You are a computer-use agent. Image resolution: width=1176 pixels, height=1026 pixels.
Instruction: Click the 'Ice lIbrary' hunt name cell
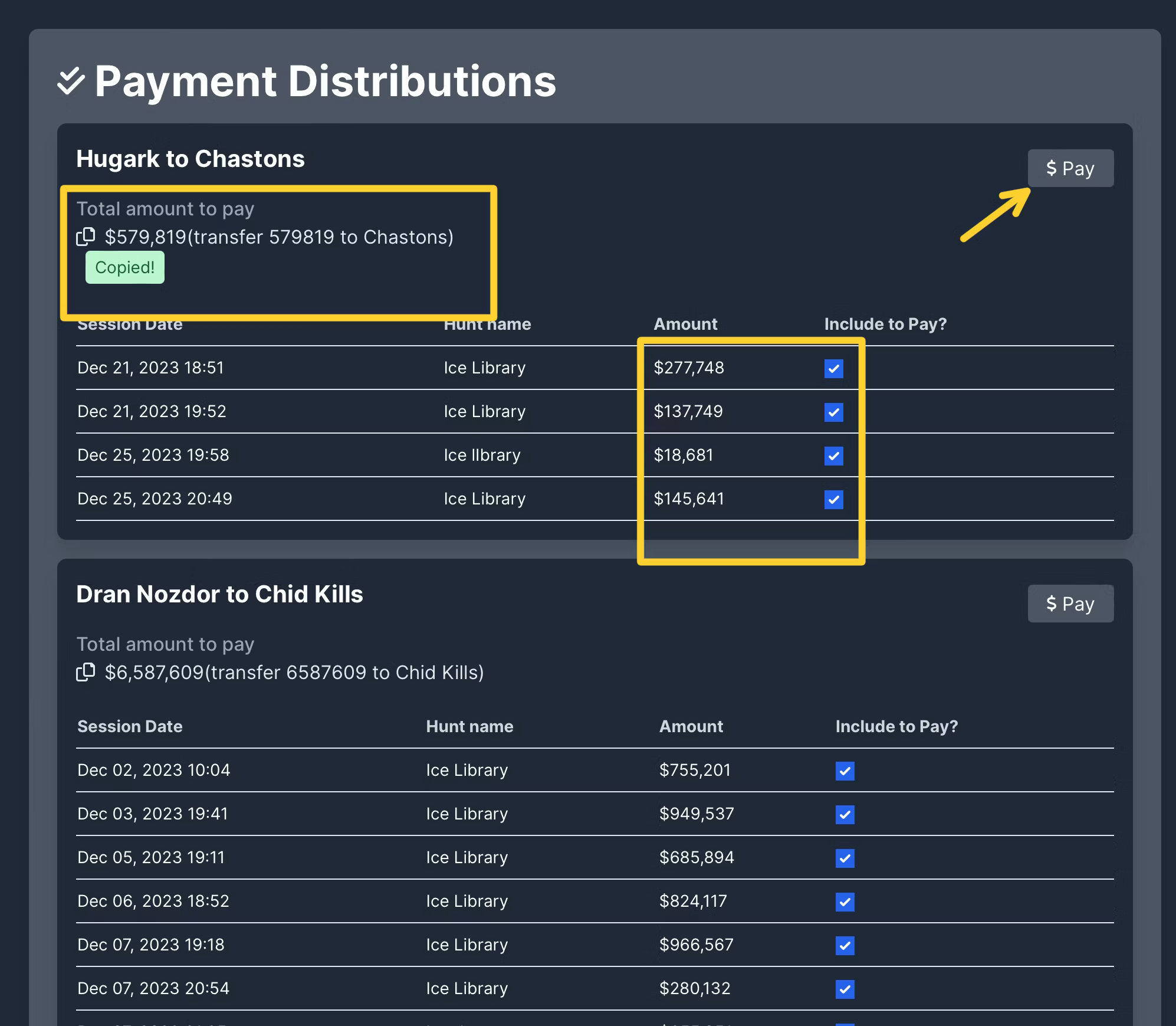pyautogui.click(x=482, y=455)
